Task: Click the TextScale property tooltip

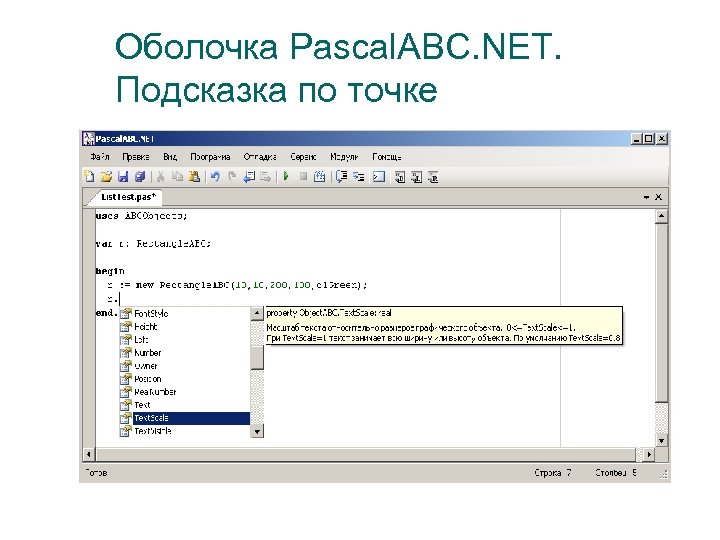Action: coord(444,326)
